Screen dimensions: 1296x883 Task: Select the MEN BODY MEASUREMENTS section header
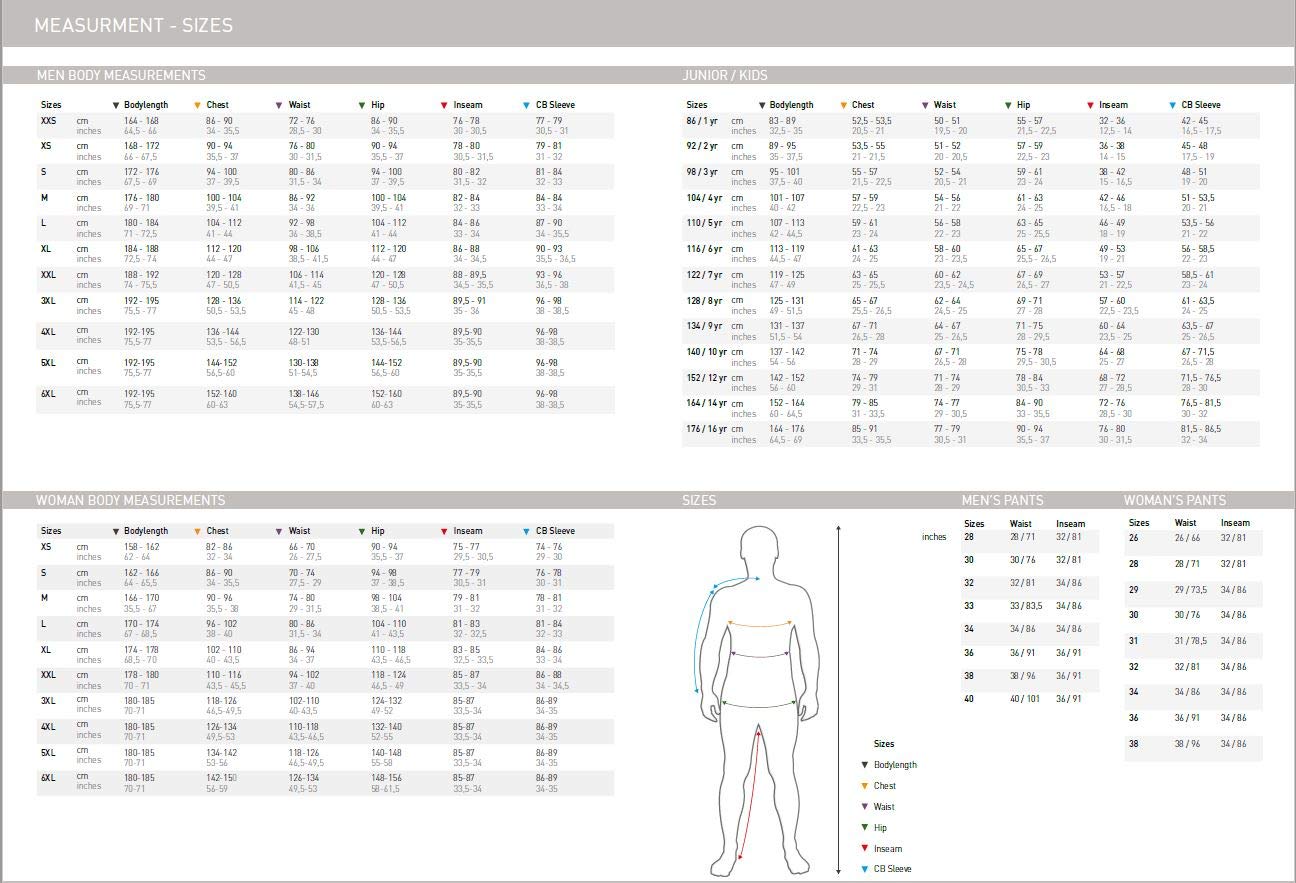pyautogui.click(x=121, y=75)
